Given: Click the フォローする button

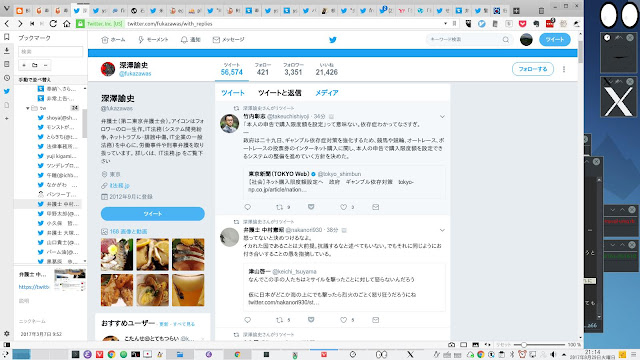Looking at the screenshot, I should (x=533, y=69).
